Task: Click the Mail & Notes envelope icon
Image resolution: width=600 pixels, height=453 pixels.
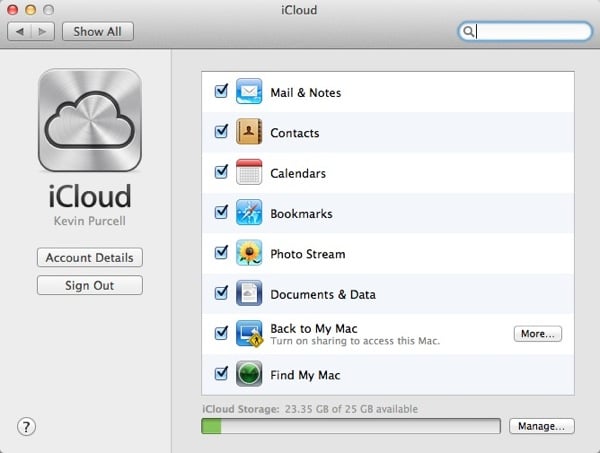Action: tap(249, 91)
